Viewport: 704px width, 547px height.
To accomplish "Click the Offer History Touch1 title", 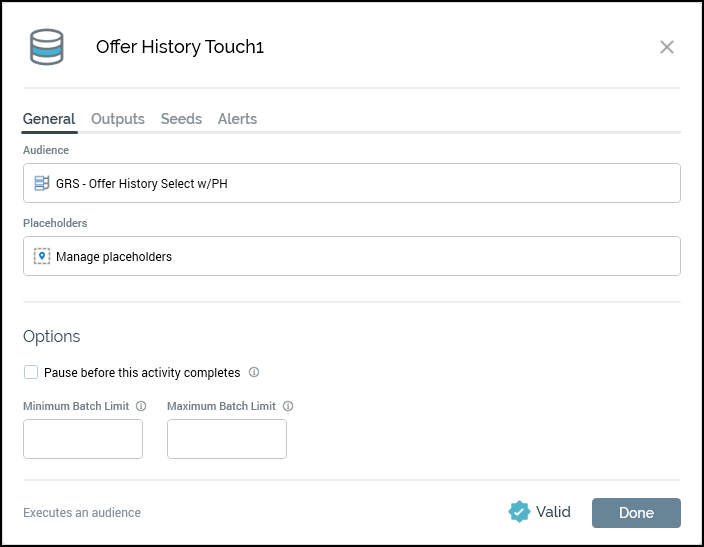I will point(180,47).
